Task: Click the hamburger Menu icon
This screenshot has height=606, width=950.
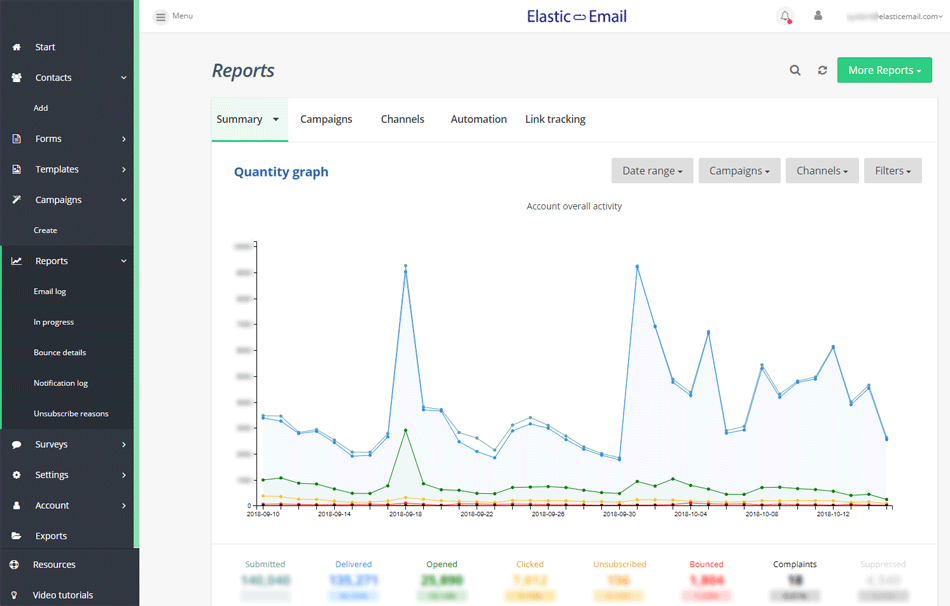Action: point(160,17)
